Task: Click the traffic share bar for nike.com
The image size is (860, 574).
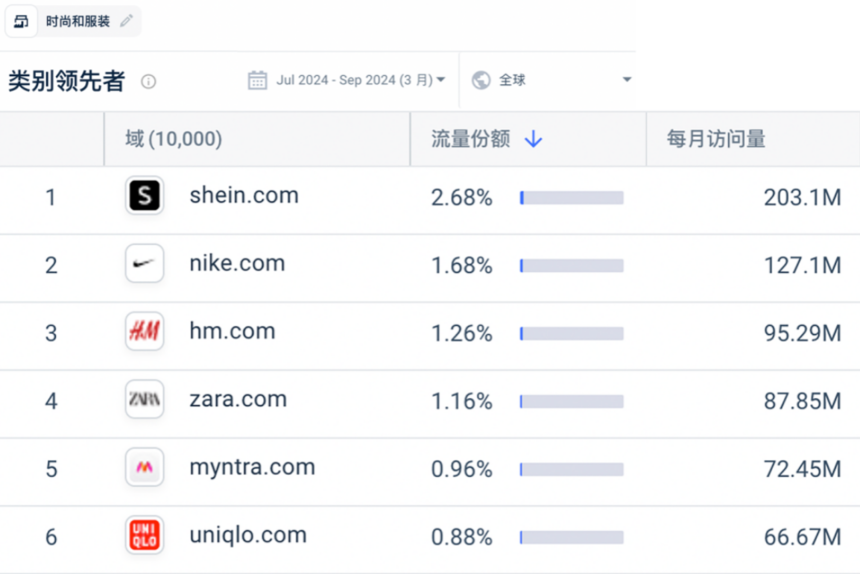Action: point(572,266)
